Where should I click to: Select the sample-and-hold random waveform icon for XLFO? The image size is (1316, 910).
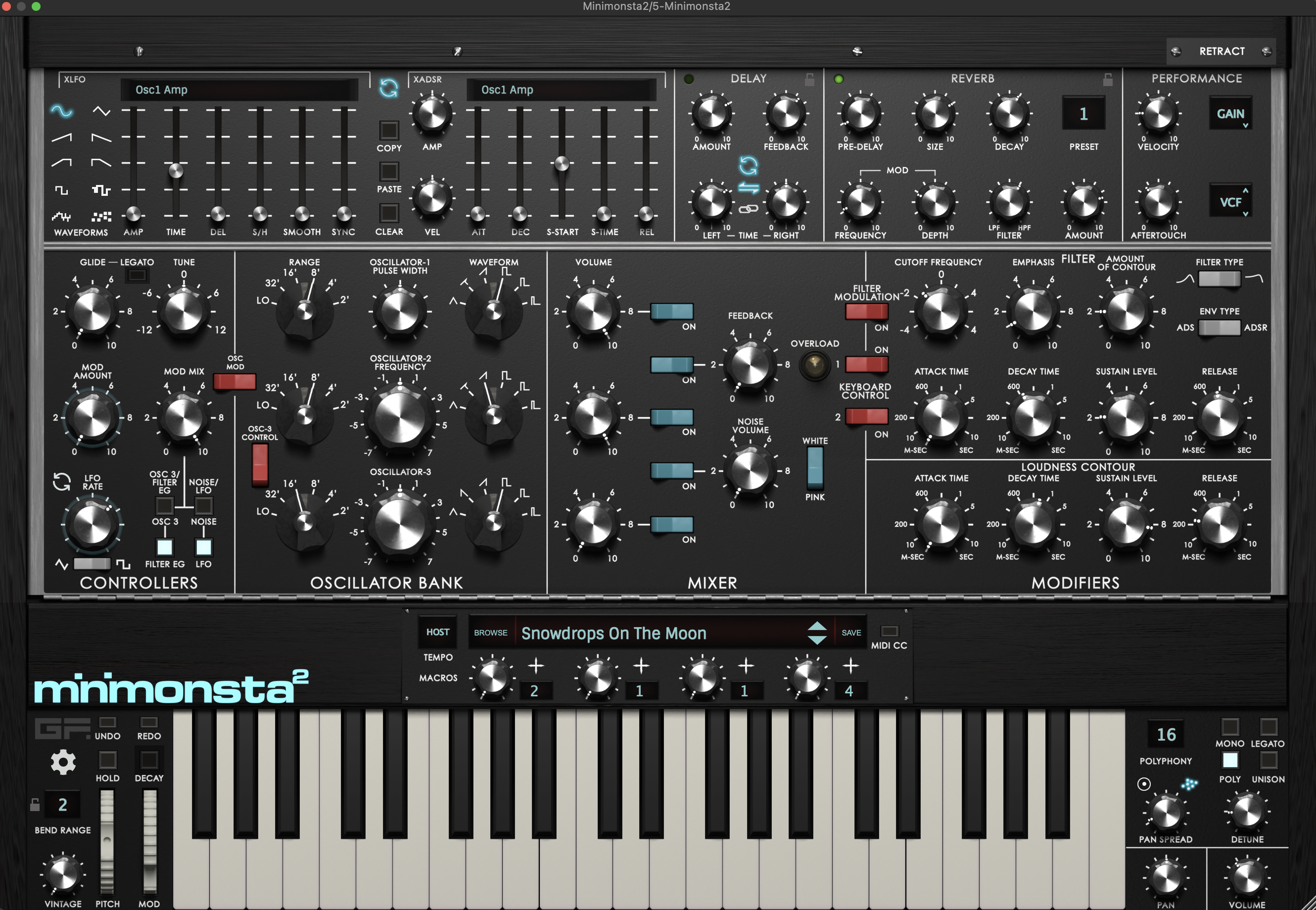tap(103, 217)
